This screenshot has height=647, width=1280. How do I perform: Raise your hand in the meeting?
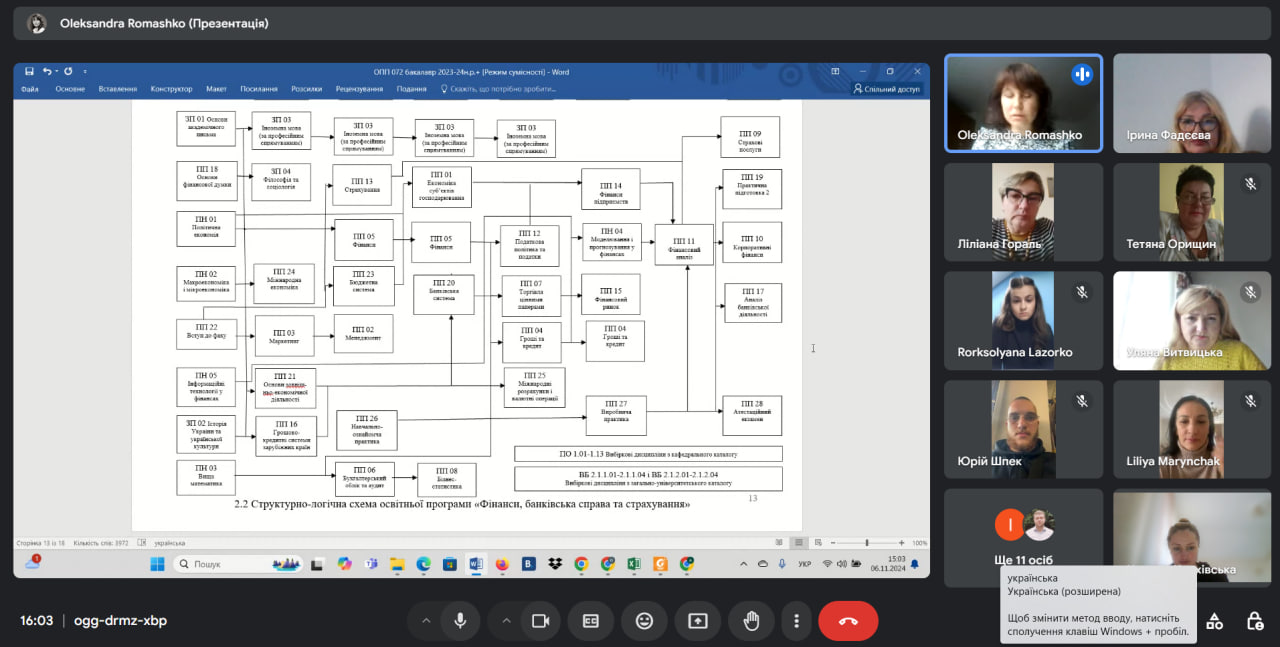(750, 621)
